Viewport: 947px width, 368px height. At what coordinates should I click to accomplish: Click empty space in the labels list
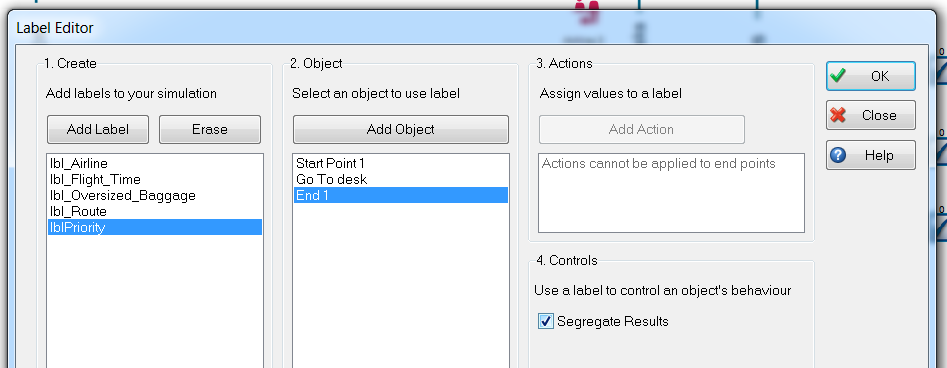[x=155, y=302]
